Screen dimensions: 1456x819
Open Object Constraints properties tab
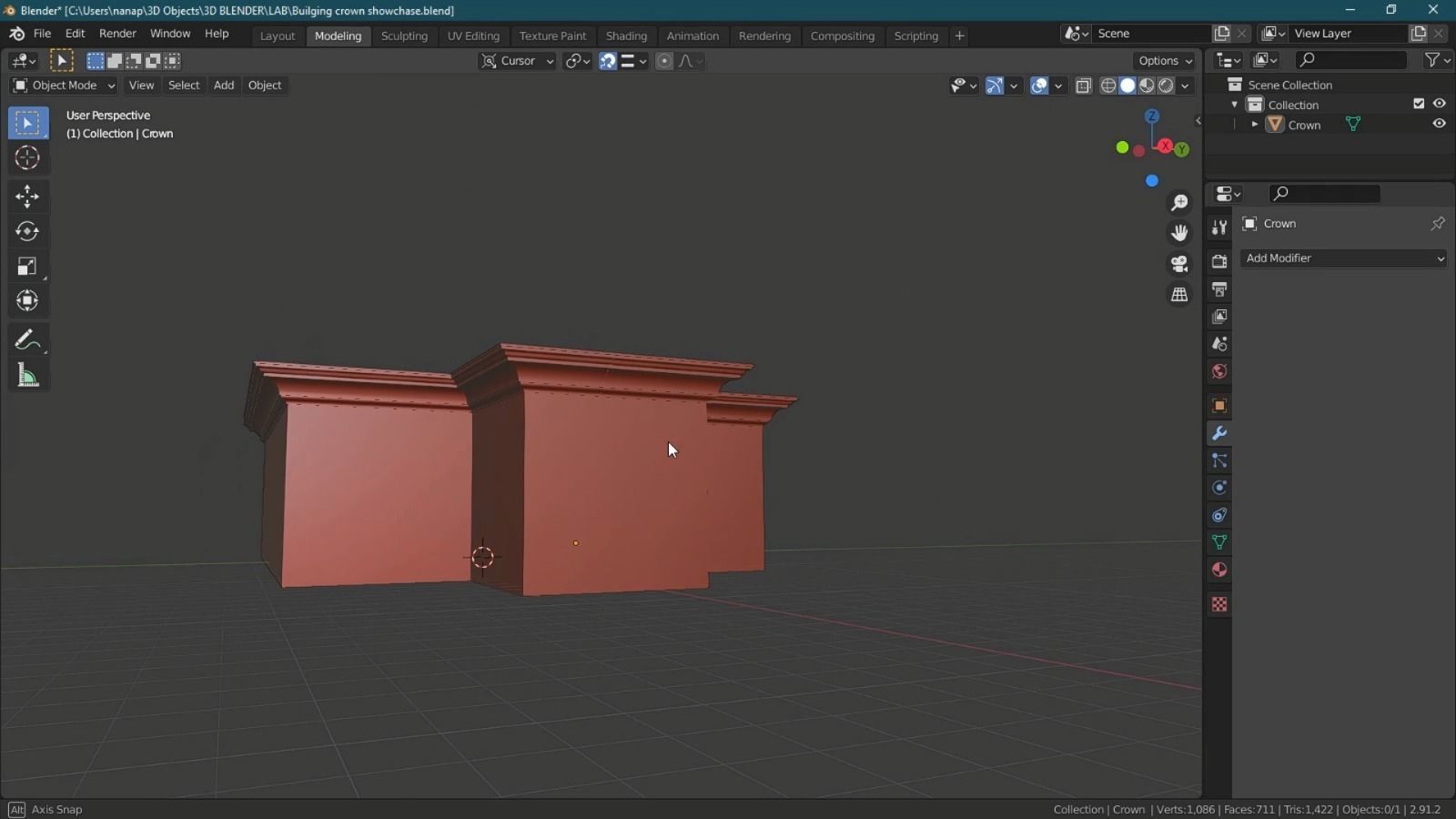tap(1219, 515)
